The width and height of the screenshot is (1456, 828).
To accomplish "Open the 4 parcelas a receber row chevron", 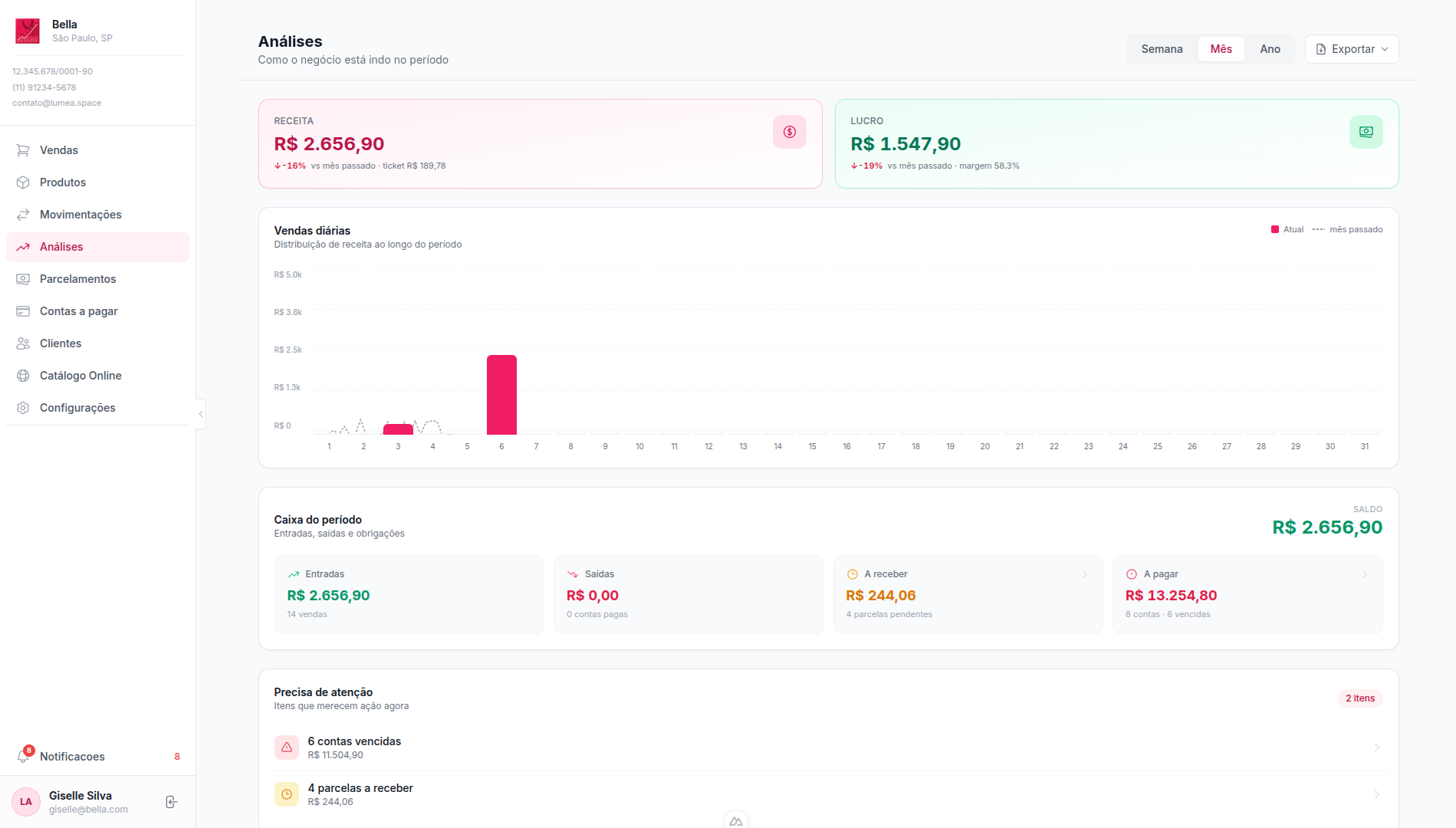I will click(1377, 794).
